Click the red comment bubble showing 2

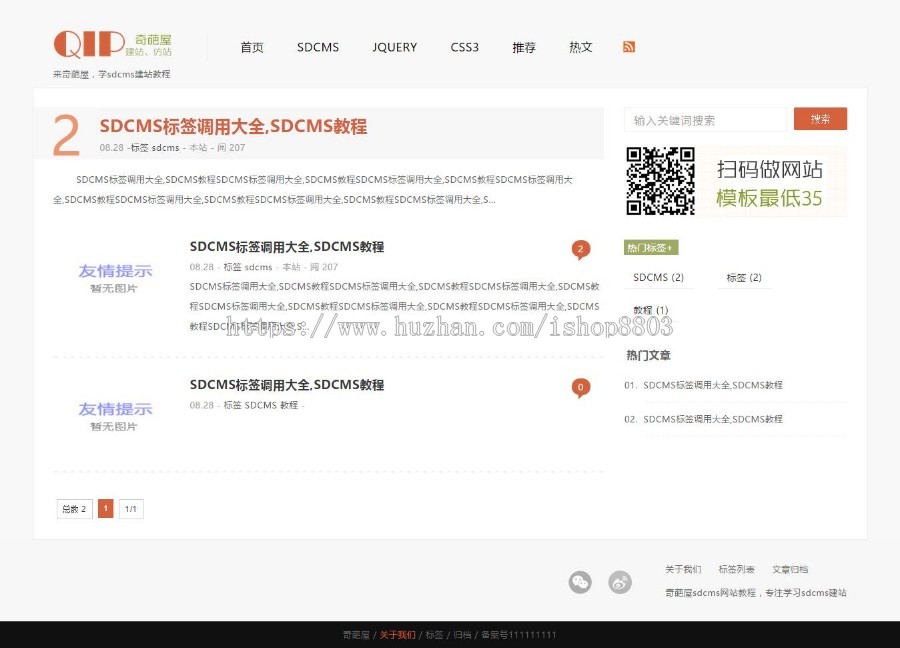click(x=581, y=249)
